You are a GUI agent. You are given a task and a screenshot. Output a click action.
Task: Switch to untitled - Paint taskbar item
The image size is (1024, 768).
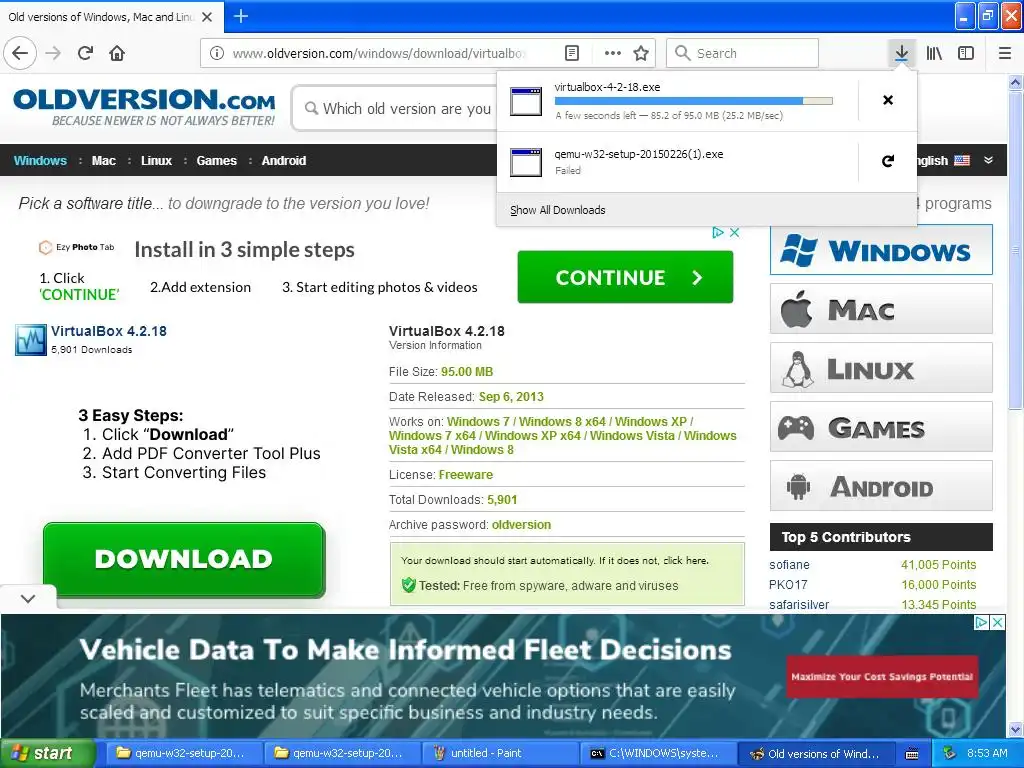[502, 753]
